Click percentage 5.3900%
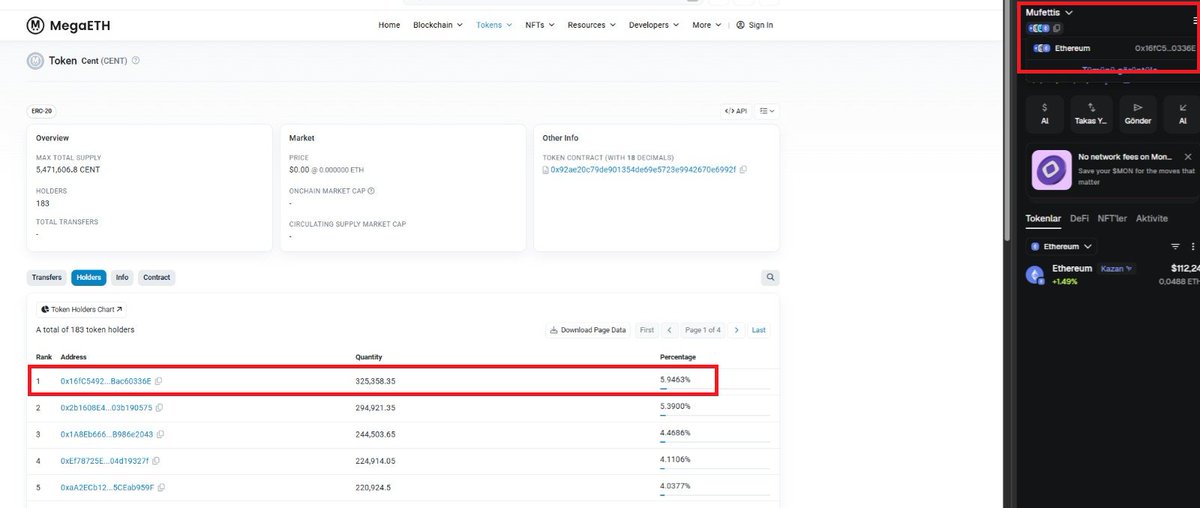The height and width of the screenshot is (508, 1200). point(675,407)
